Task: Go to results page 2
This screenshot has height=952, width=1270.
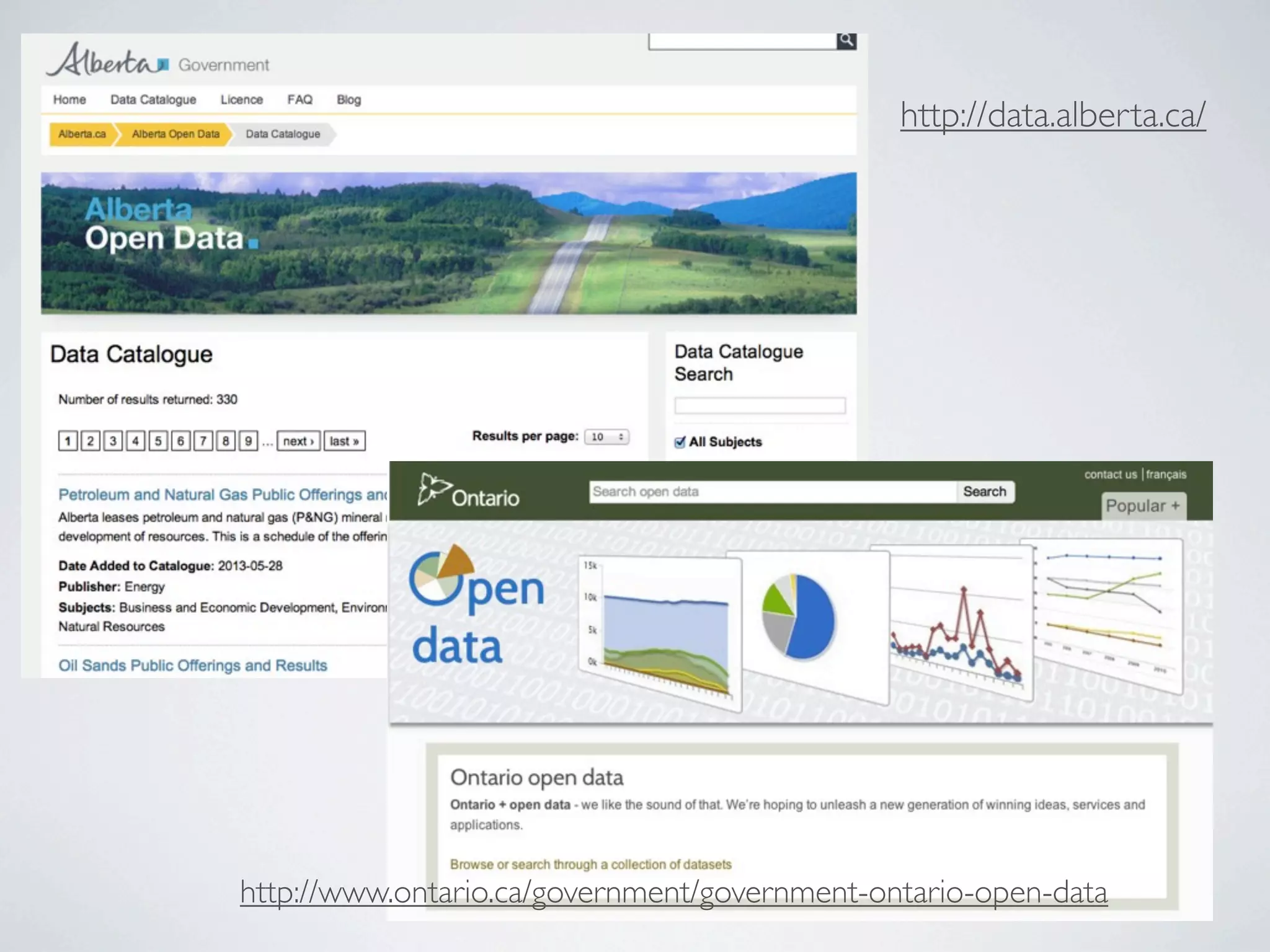Action: 90,441
